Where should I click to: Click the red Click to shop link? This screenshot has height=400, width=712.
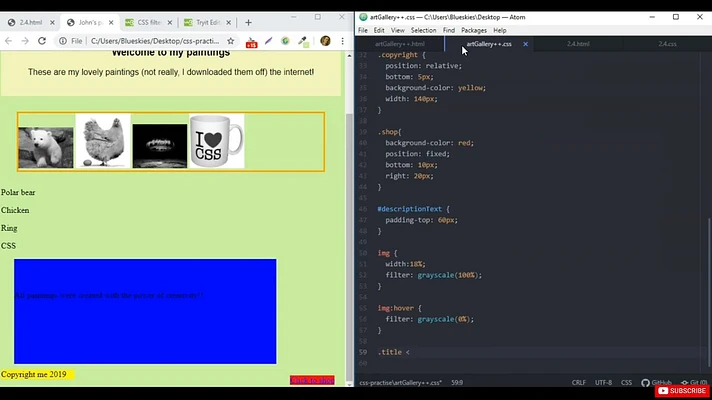coord(312,380)
